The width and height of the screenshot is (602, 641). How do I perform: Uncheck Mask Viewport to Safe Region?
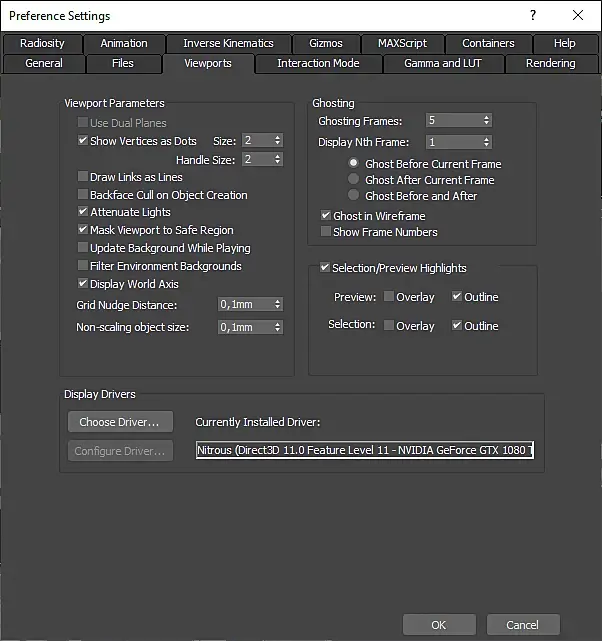tap(83, 229)
